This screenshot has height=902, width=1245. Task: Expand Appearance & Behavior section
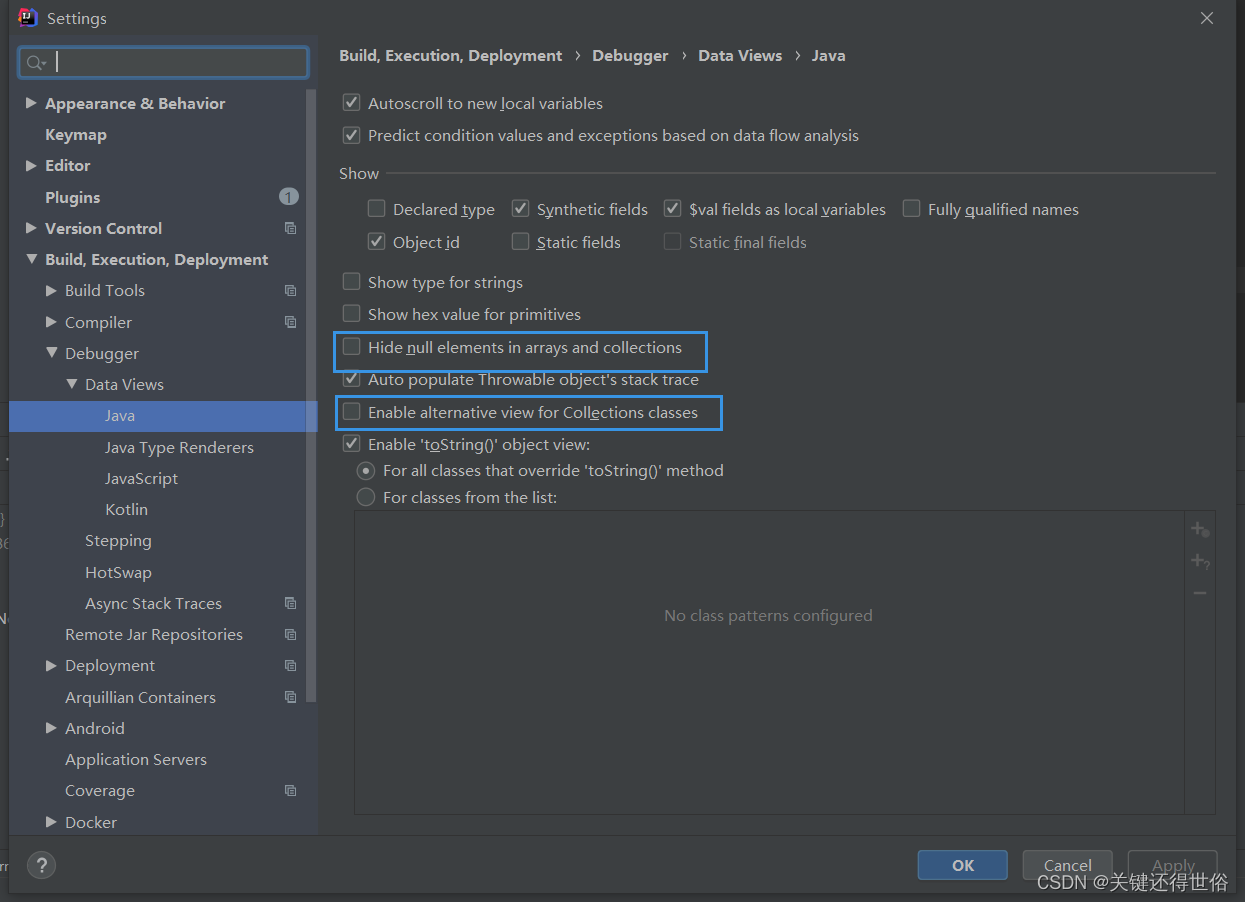coord(31,103)
